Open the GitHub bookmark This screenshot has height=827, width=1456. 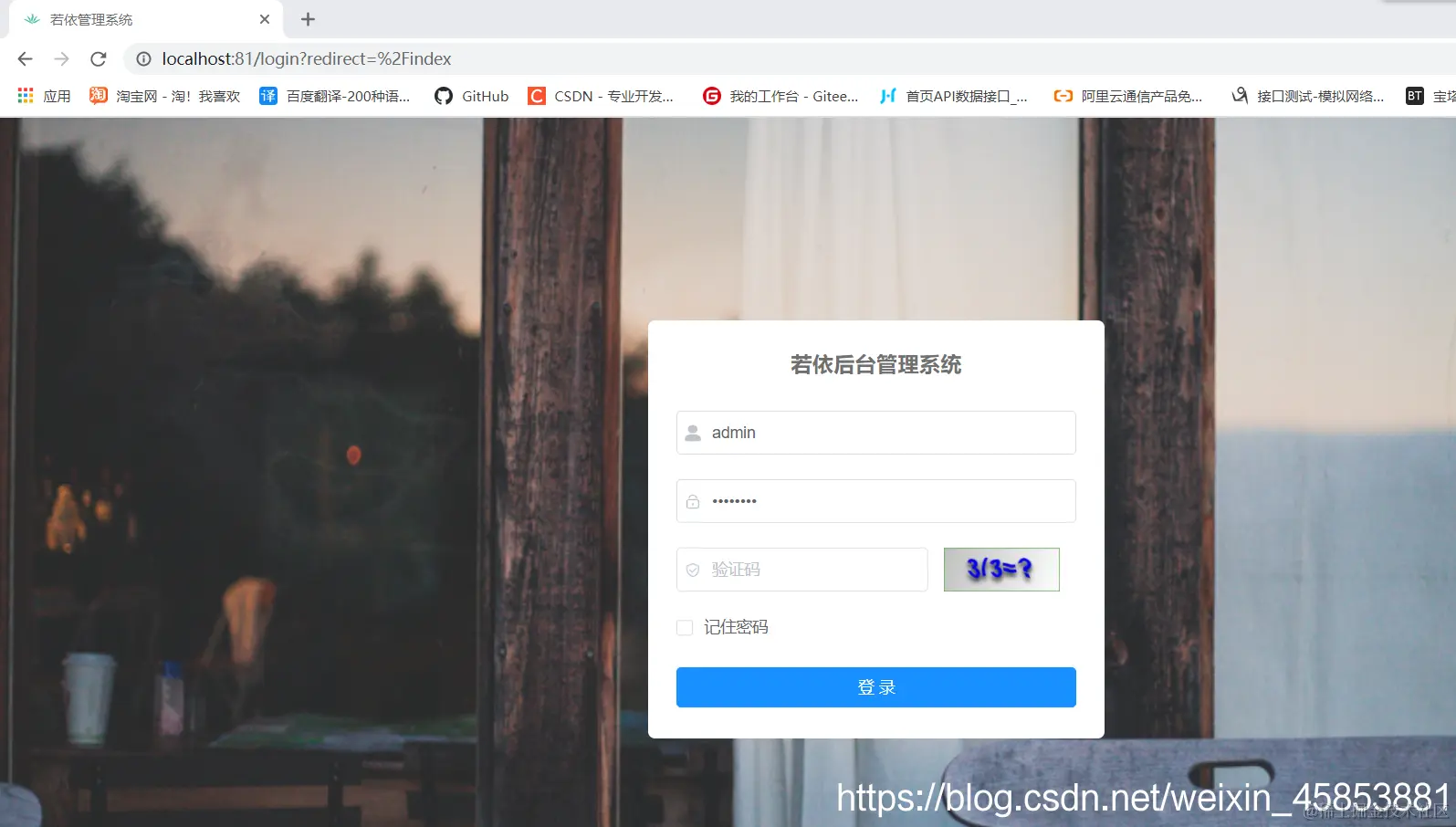click(x=472, y=96)
